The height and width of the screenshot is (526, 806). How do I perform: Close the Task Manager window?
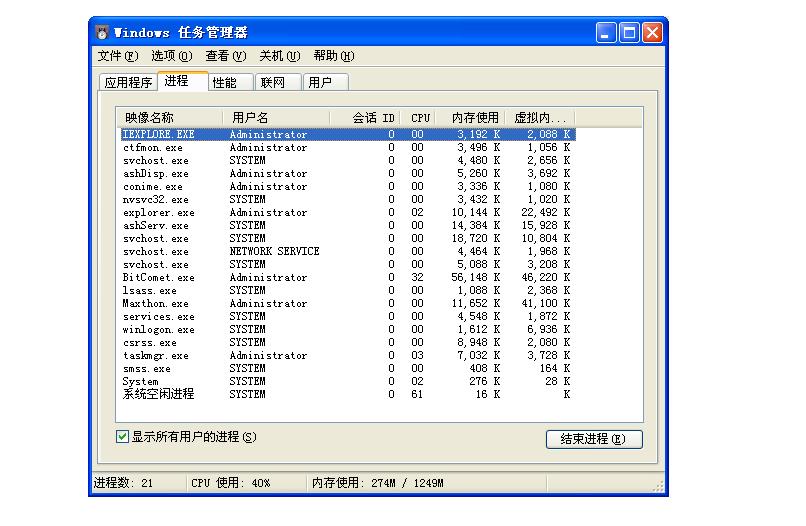(652, 32)
